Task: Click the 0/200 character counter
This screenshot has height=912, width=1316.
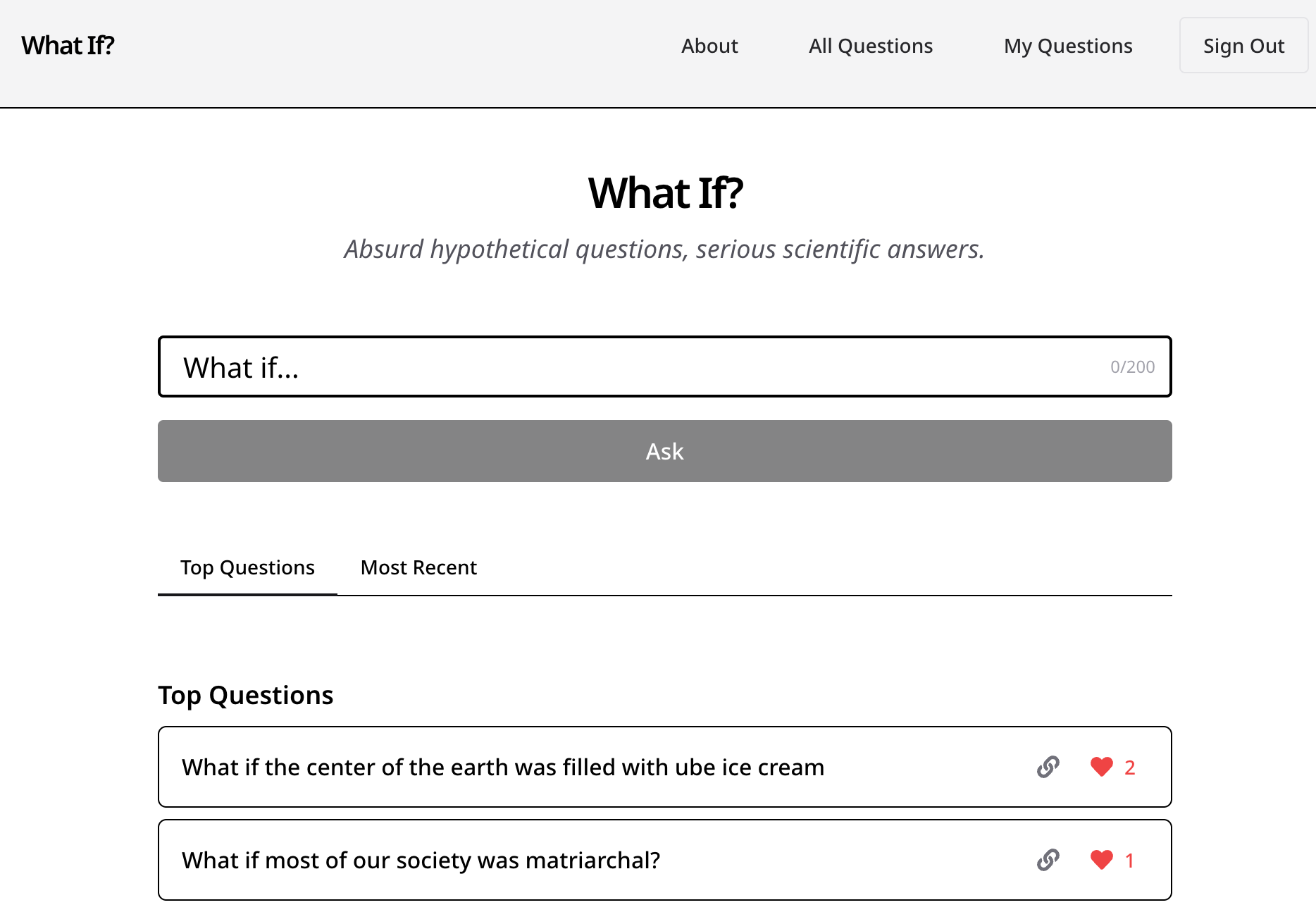Action: pyautogui.click(x=1132, y=367)
